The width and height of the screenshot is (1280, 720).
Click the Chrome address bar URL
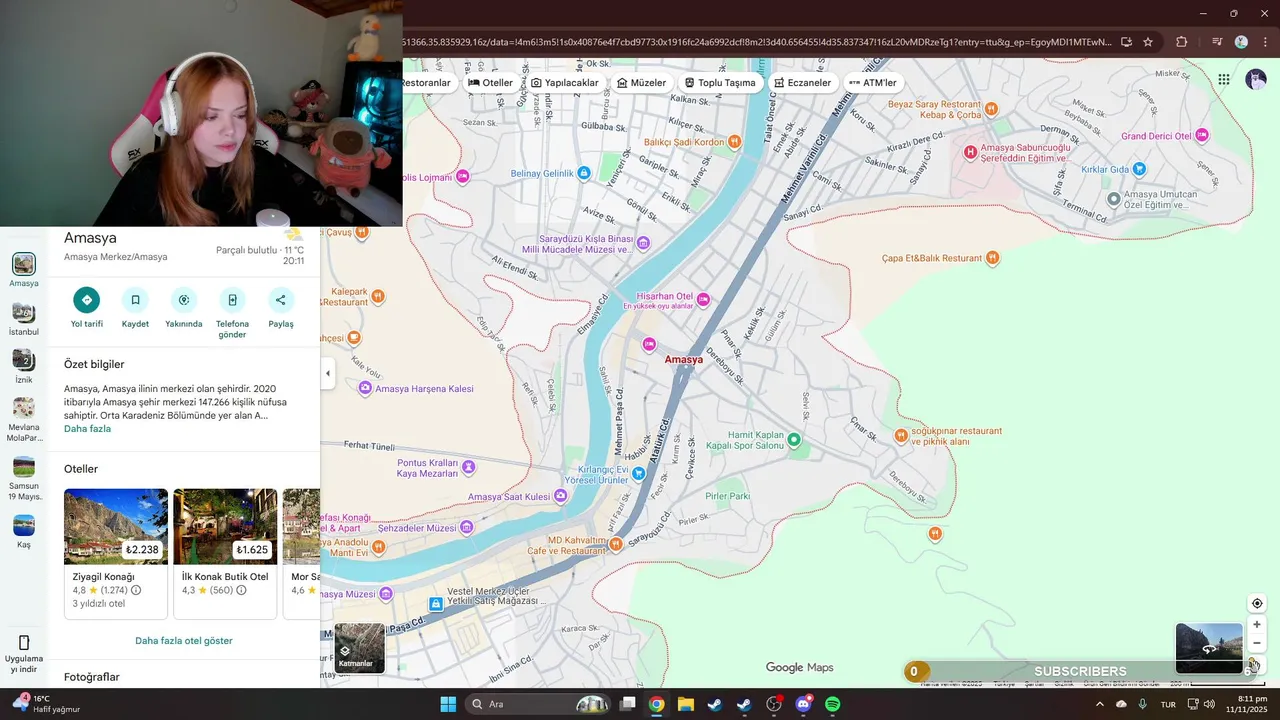[x=757, y=42]
